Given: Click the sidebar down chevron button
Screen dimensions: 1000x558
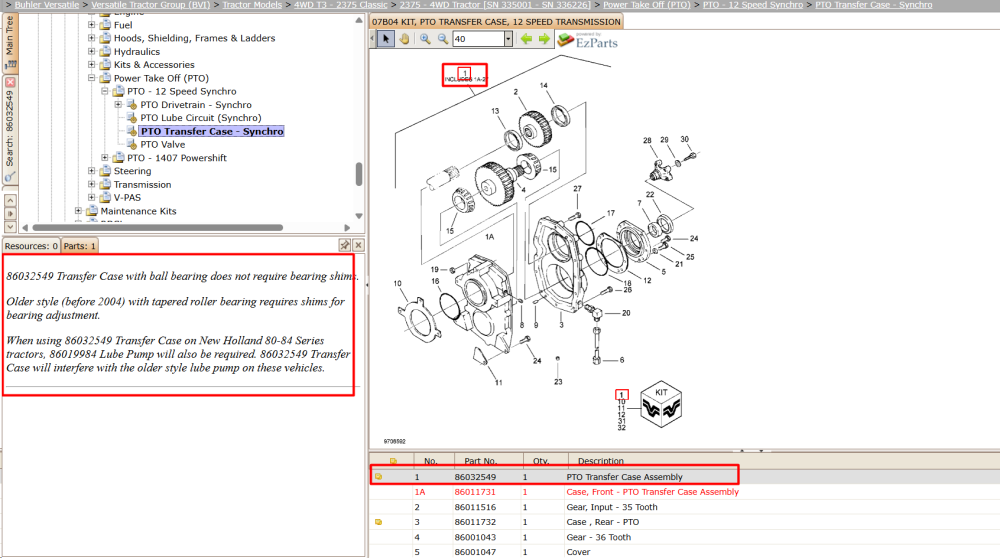Looking at the screenshot, I should click(x=10, y=226).
